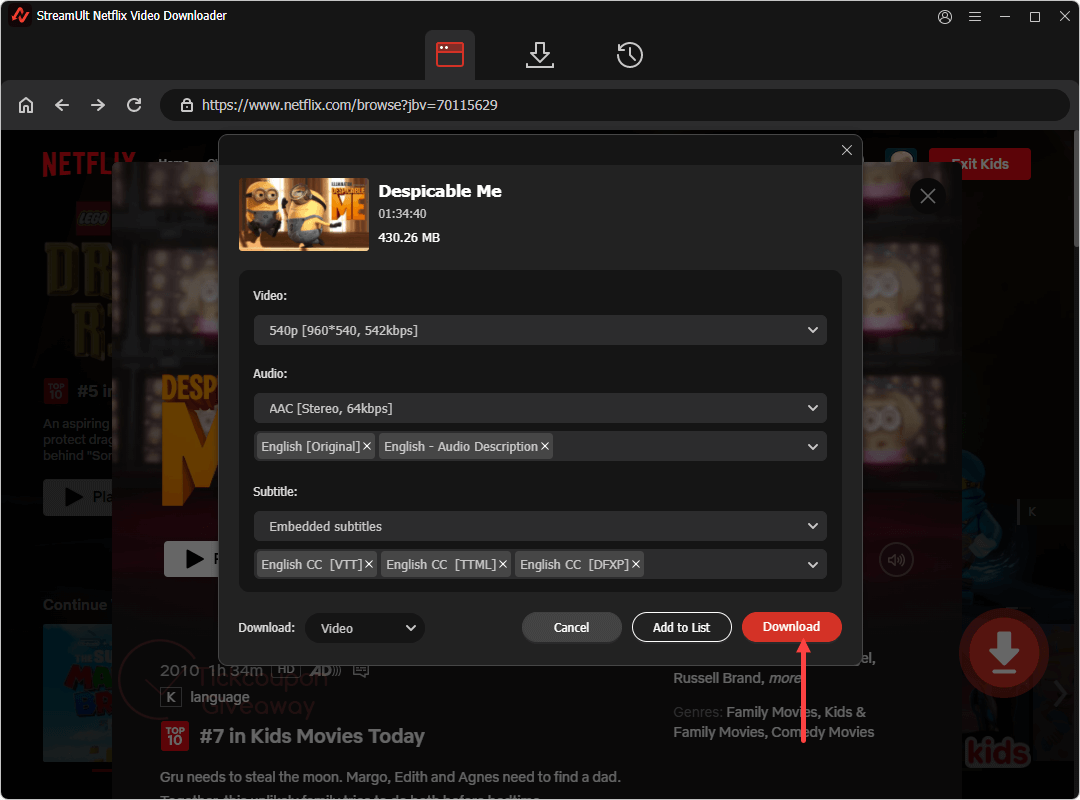Viewport: 1080px width, 800px height.
Task: Open the audio language selection dropdown
Action: [x=813, y=447]
